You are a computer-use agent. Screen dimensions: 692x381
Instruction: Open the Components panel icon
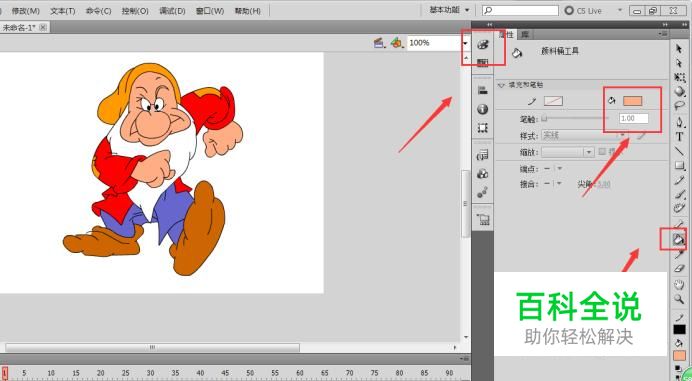[x=483, y=174]
